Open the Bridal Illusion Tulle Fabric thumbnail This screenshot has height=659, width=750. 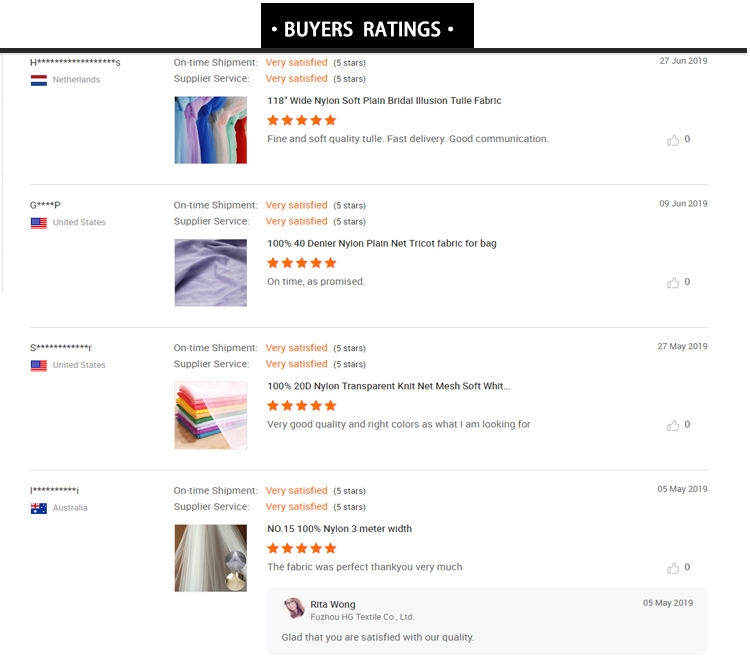point(210,130)
